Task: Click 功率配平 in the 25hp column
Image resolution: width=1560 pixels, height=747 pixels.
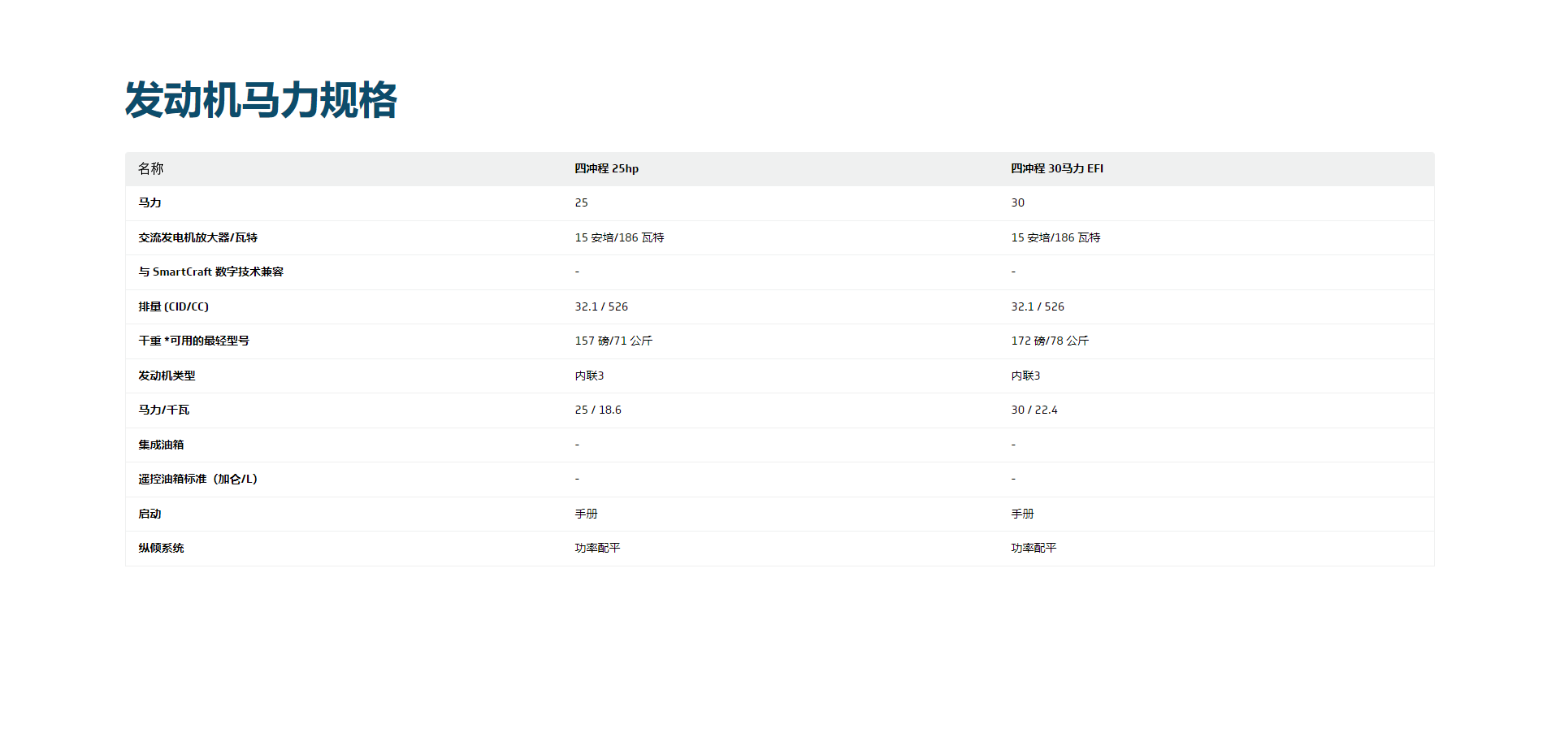Action: (x=597, y=548)
